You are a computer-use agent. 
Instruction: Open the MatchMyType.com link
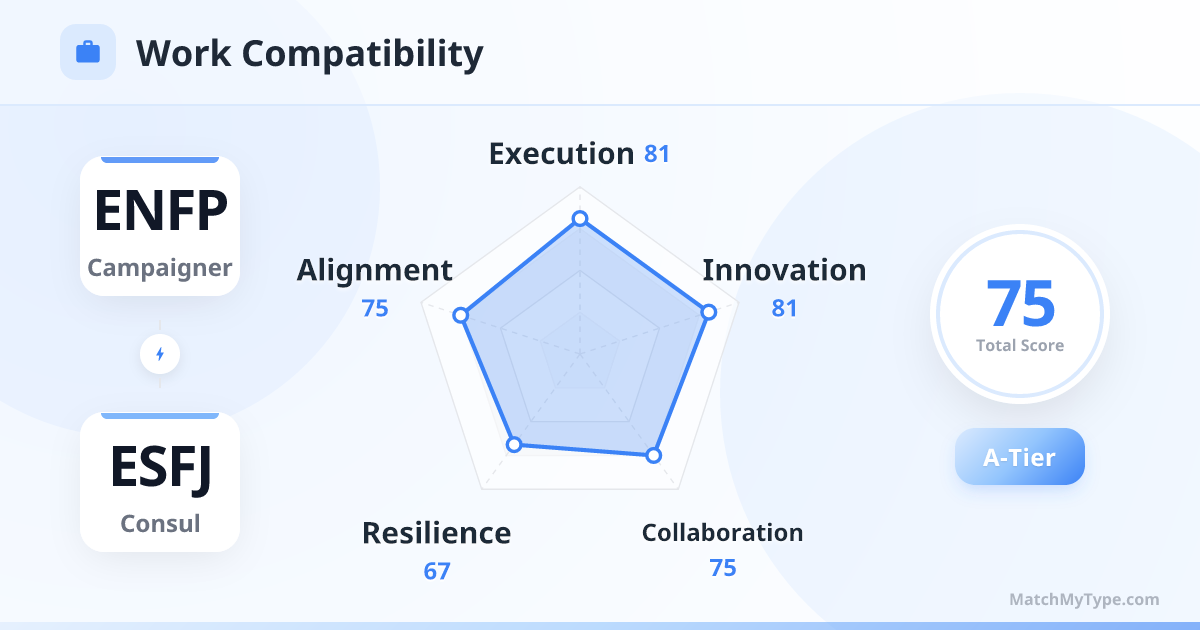pyautogui.click(x=1084, y=600)
